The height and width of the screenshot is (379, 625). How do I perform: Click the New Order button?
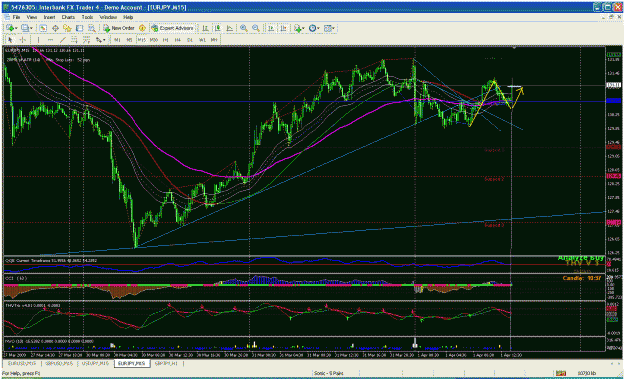(119, 28)
